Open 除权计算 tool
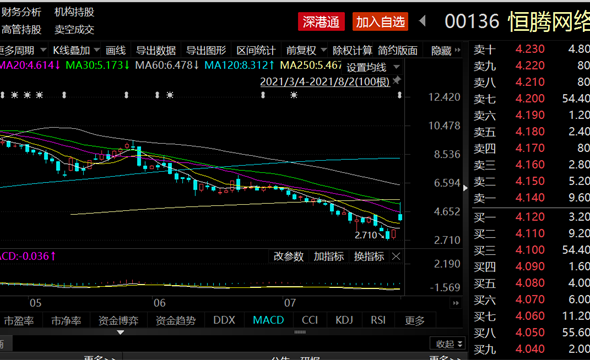The width and height of the screenshot is (590, 360). click(353, 50)
